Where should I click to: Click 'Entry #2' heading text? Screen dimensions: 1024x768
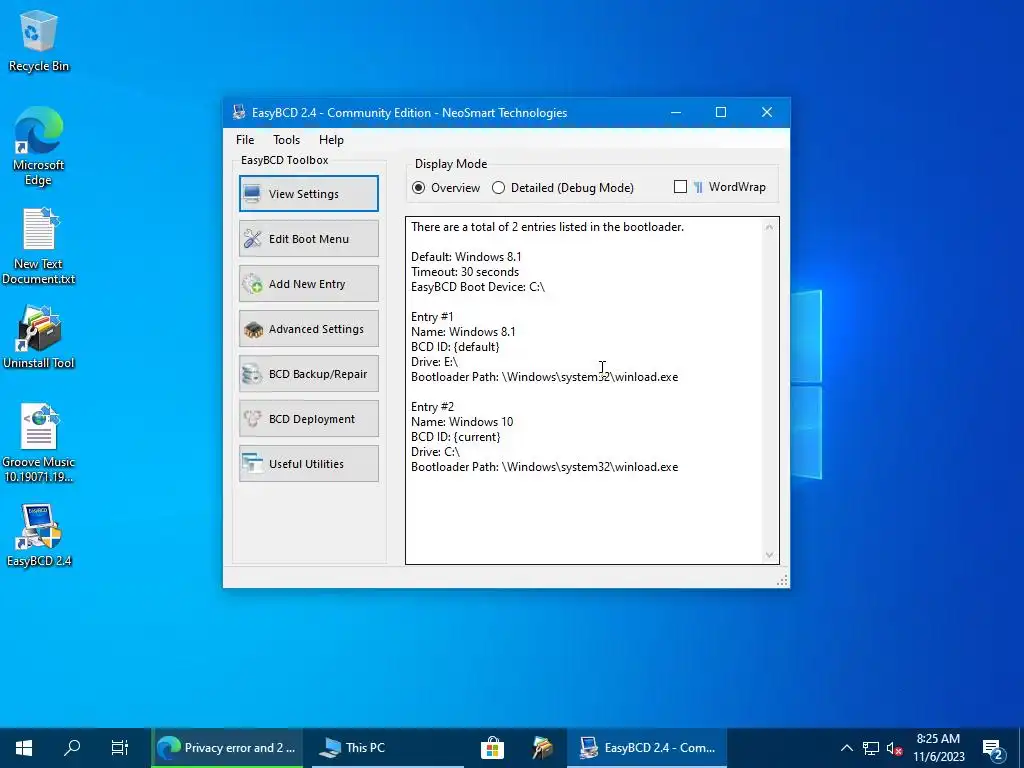coord(432,407)
